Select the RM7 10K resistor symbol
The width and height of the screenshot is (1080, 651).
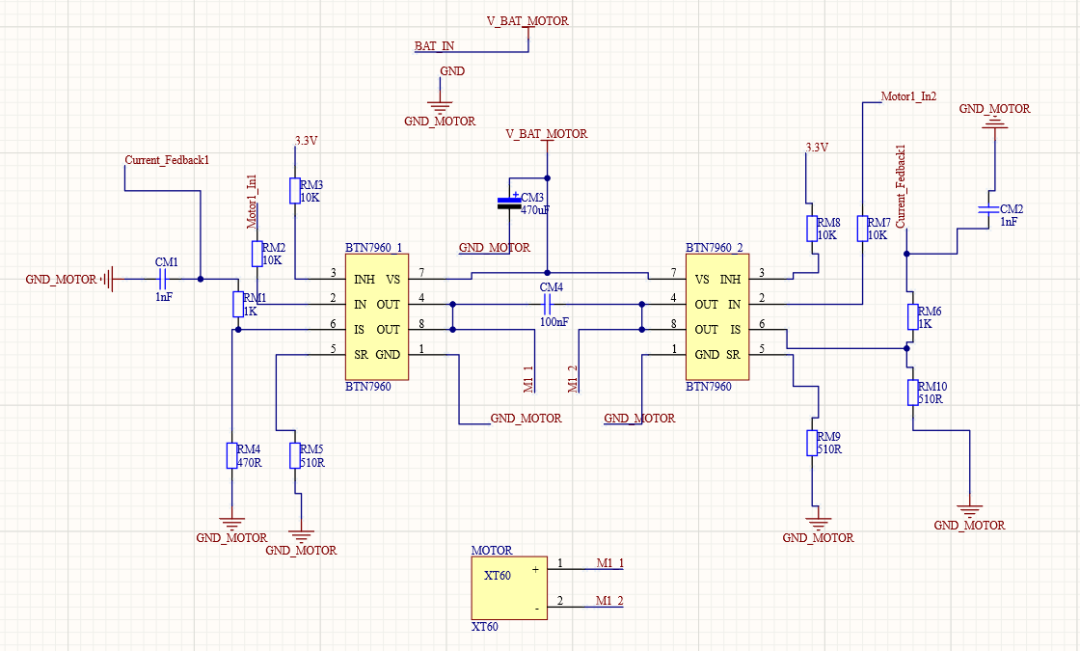(862, 228)
